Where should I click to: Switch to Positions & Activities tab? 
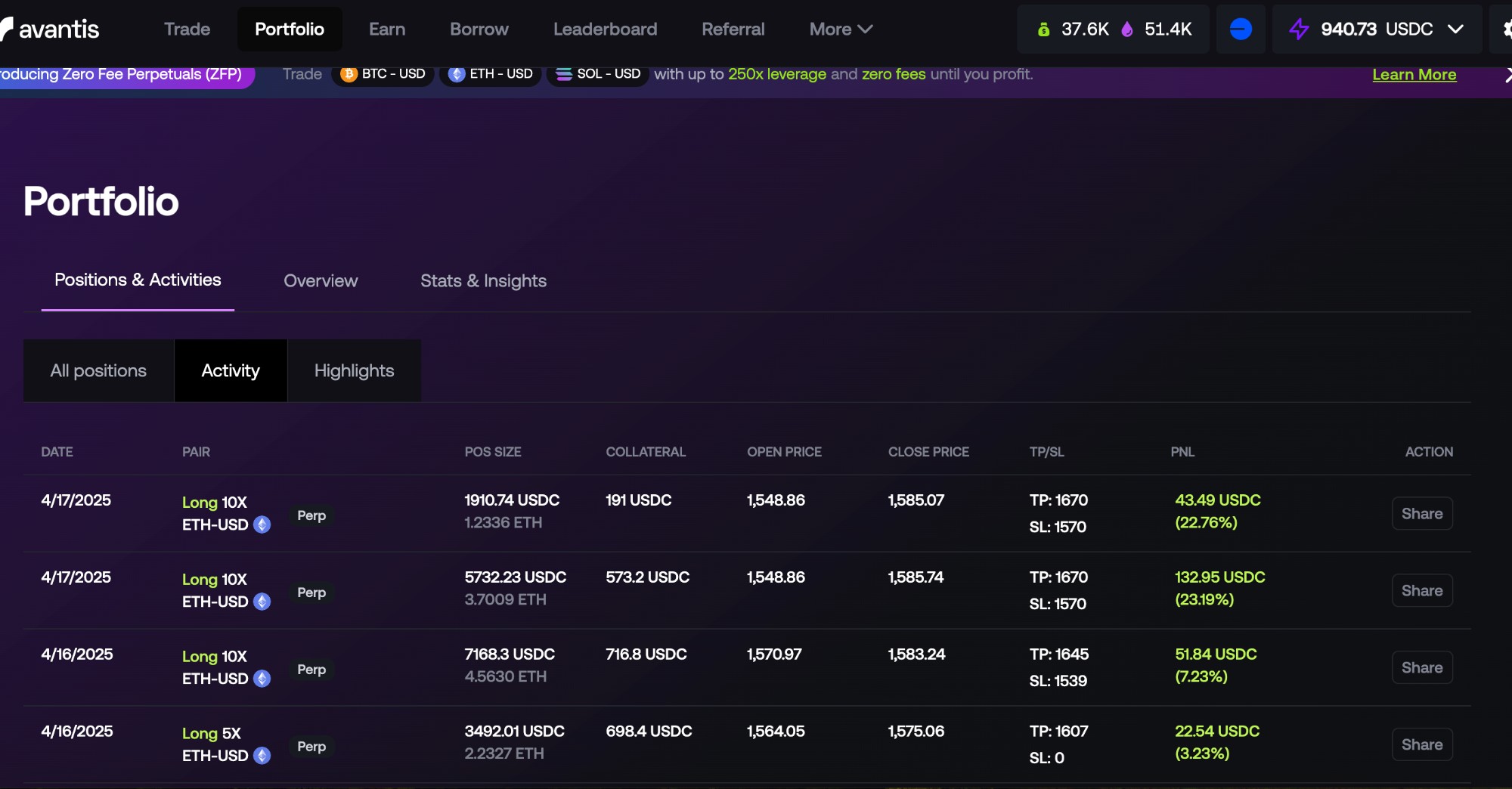click(x=138, y=280)
